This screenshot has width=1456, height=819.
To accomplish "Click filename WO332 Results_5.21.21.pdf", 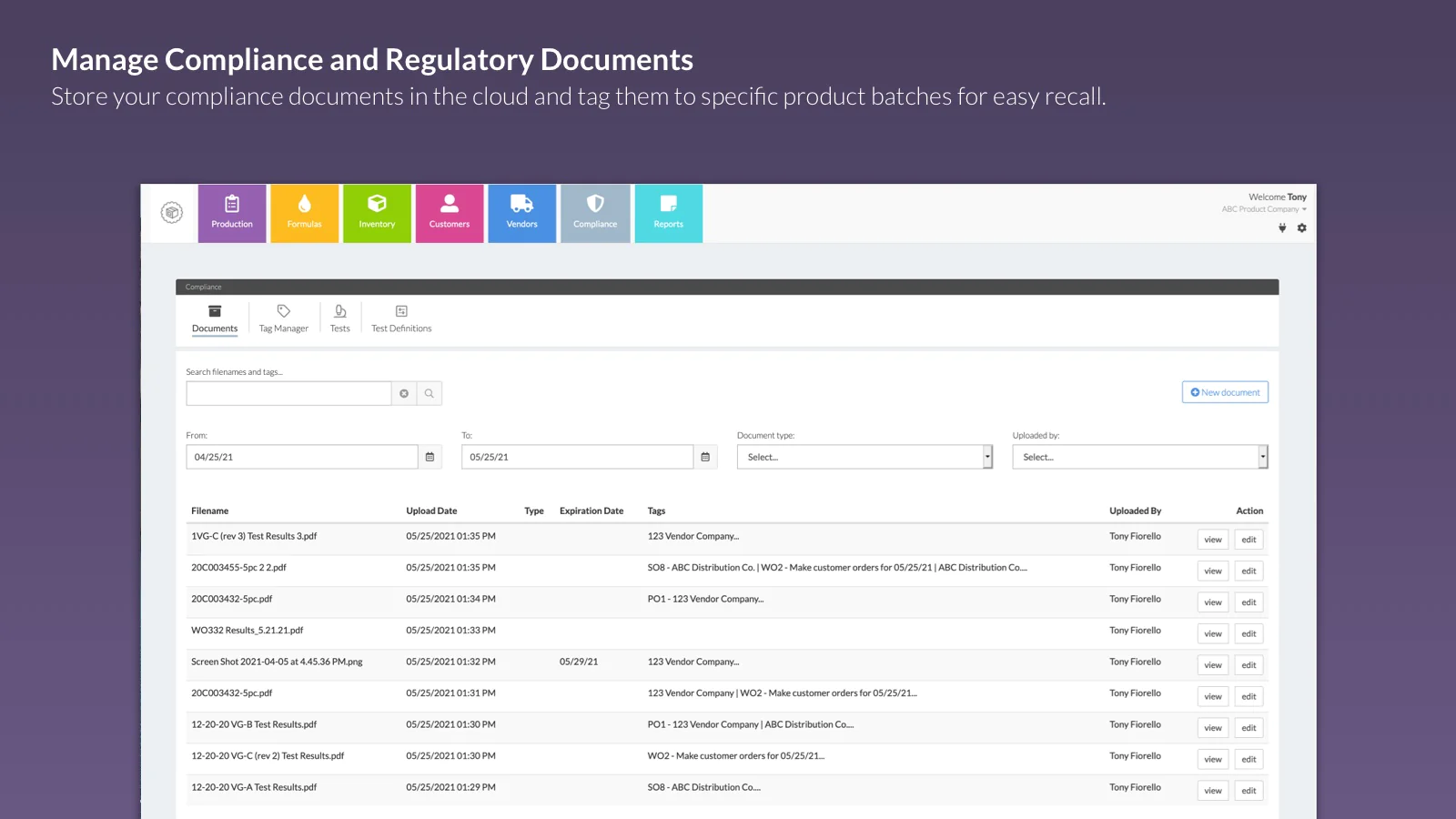I will click(247, 631).
